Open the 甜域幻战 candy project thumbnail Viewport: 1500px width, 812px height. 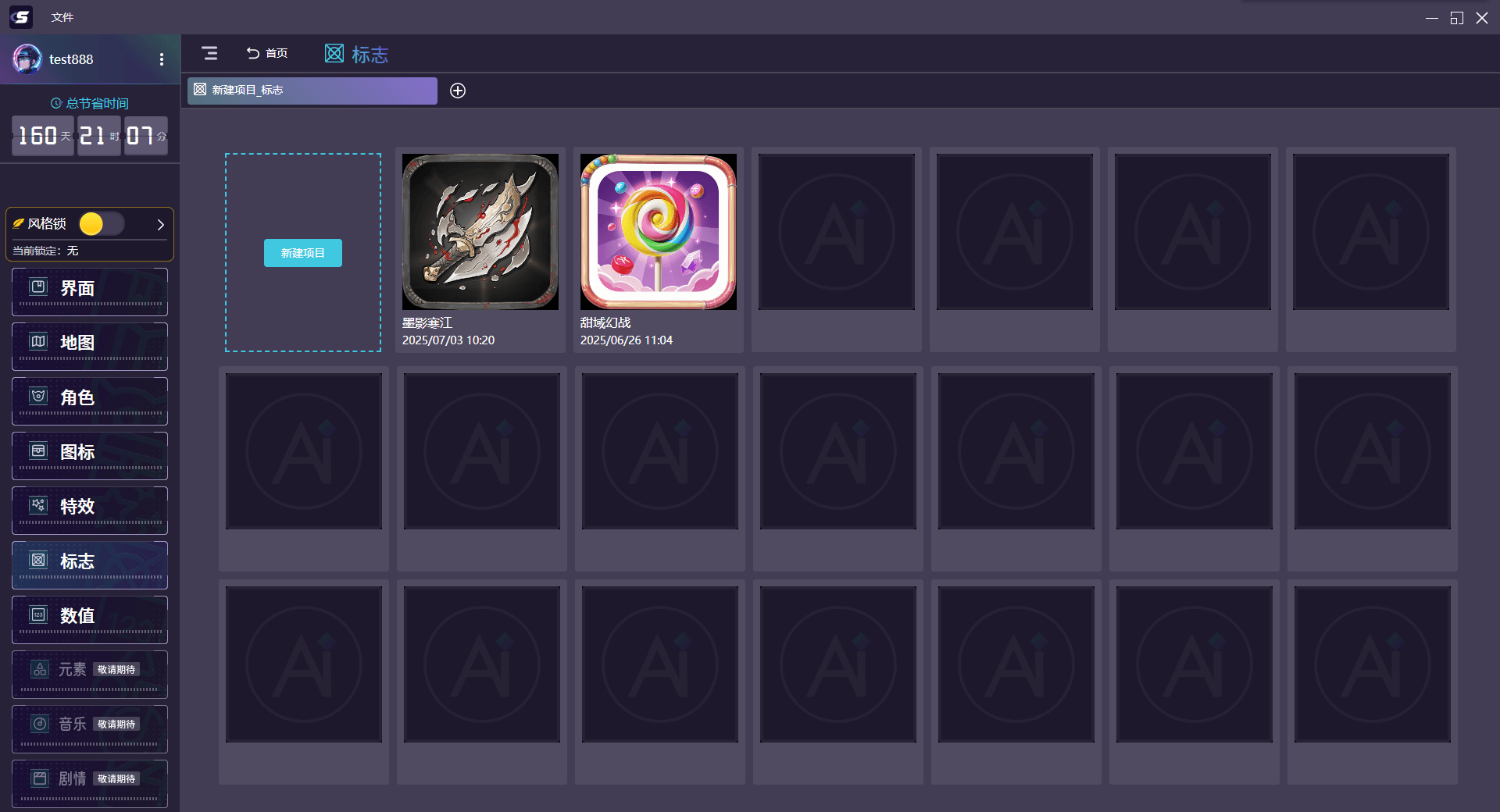click(x=659, y=232)
